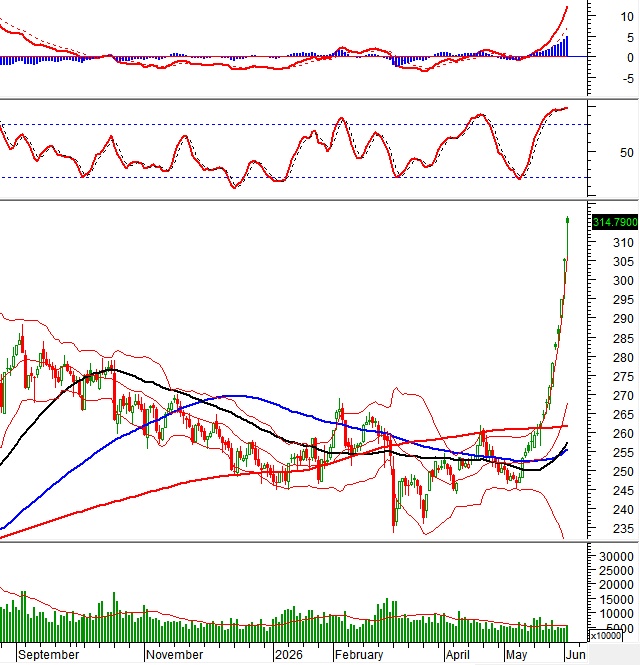
Task: Select the Jun label at axis end
Action: tap(576, 654)
